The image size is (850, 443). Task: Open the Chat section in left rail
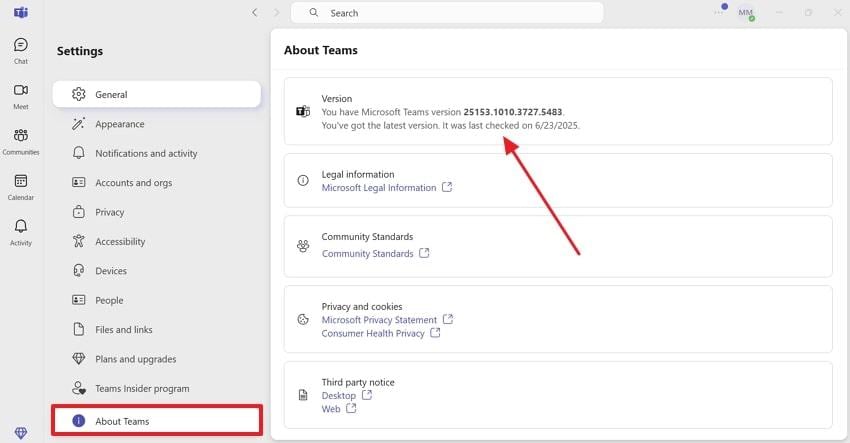coord(21,52)
